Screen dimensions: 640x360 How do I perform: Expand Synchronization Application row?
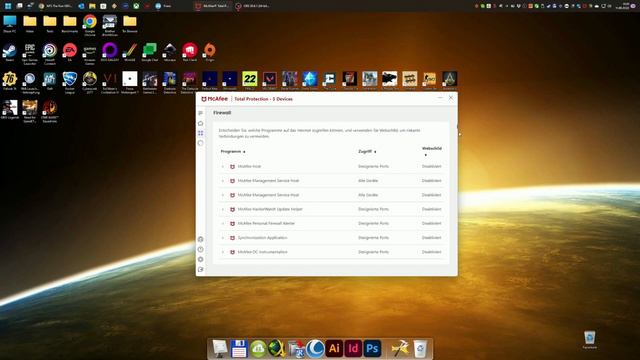click(x=223, y=238)
